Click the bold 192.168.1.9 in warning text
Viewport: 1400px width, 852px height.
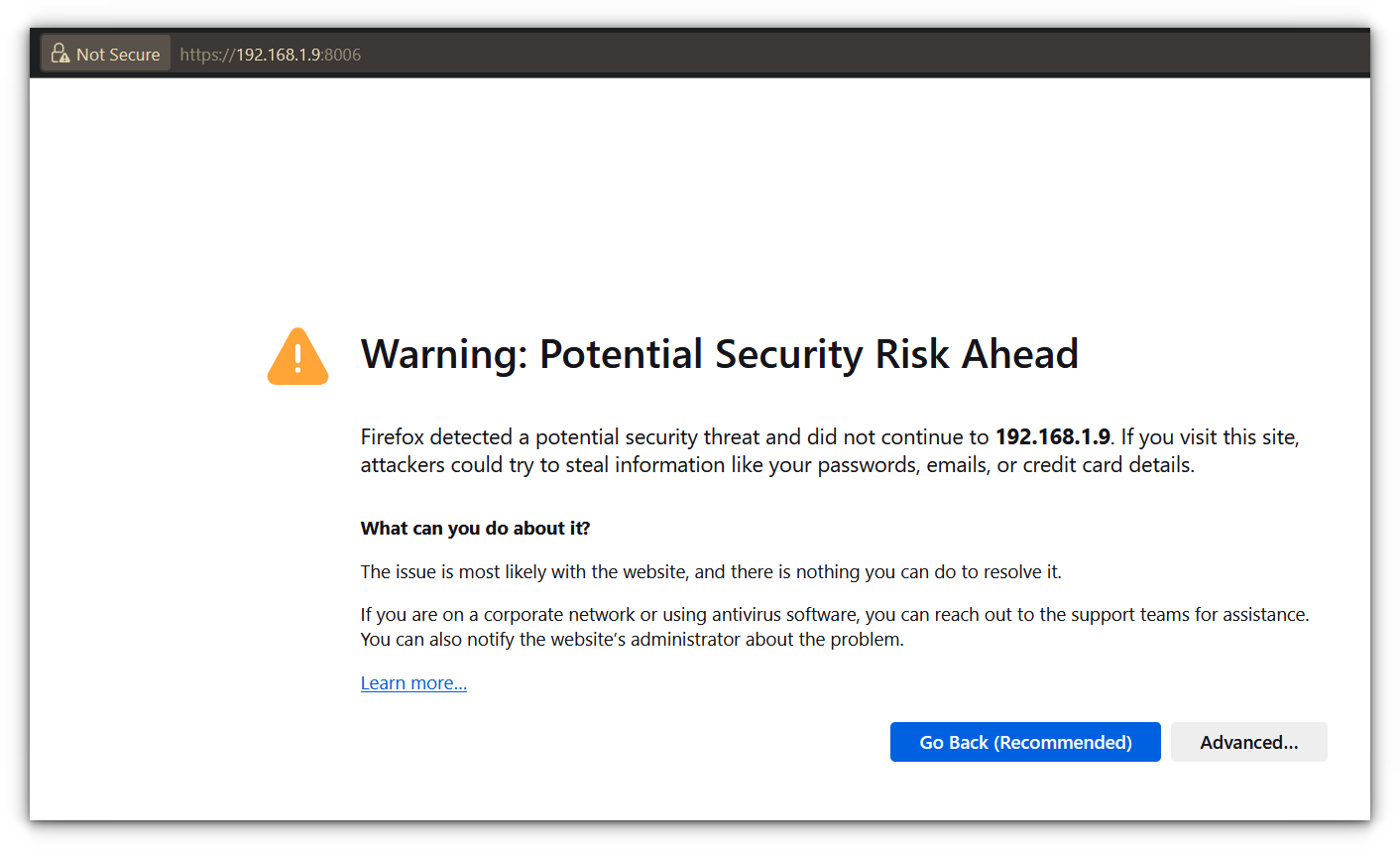coord(1052,436)
